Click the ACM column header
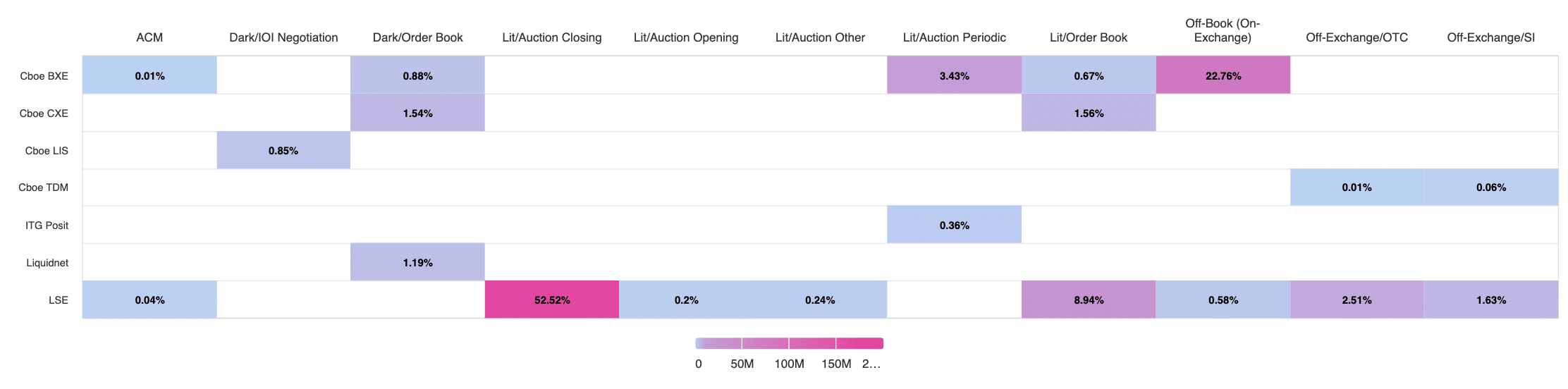 149,37
